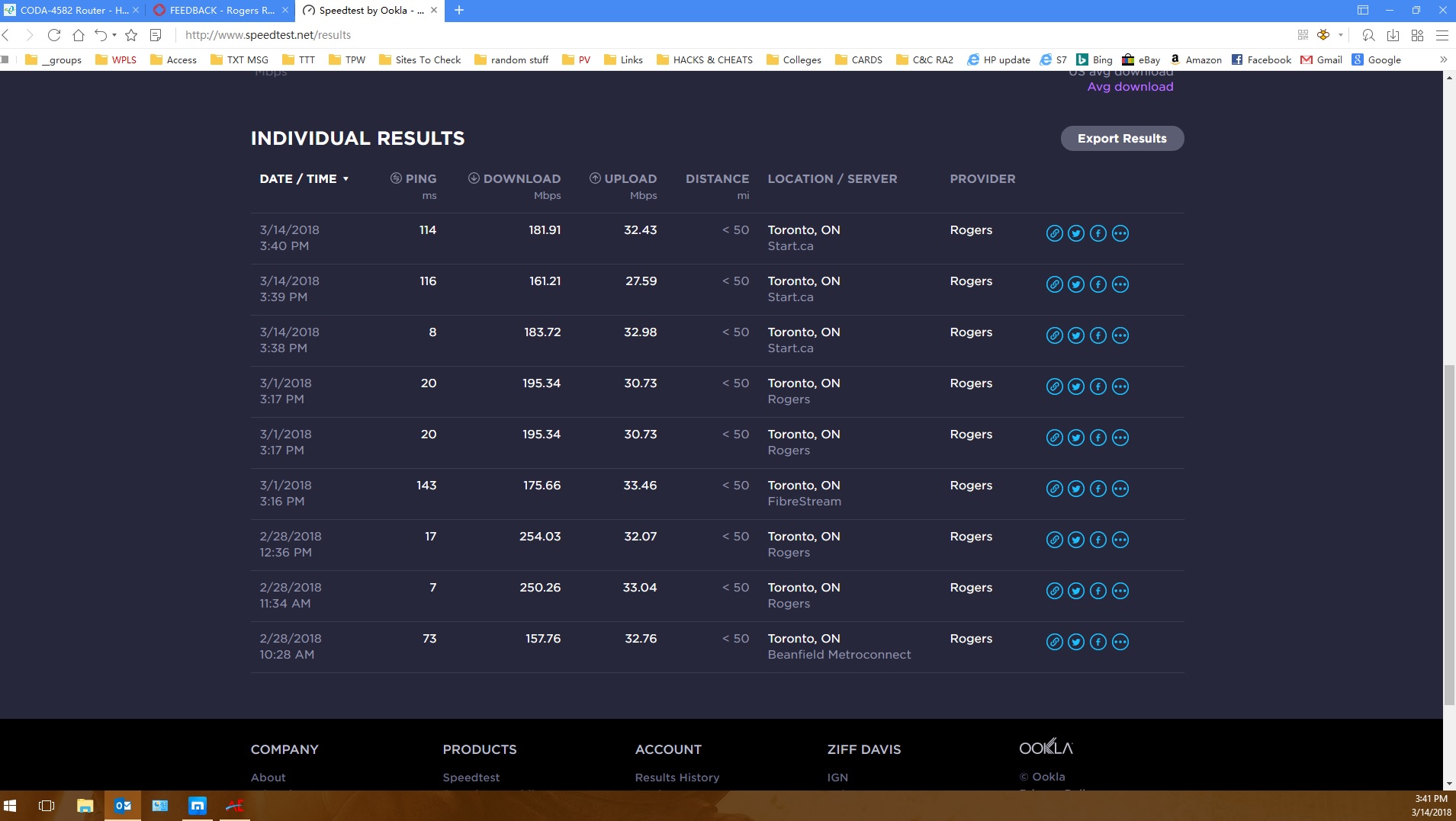Open Sites To Check bookmark folder
The height and width of the screenshot is (821, 1456).
click(x=419, y=59)
